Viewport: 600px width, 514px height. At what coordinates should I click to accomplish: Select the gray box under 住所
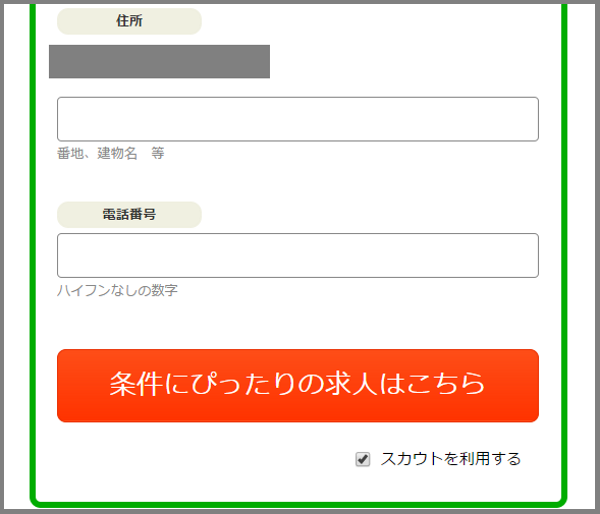159,61
